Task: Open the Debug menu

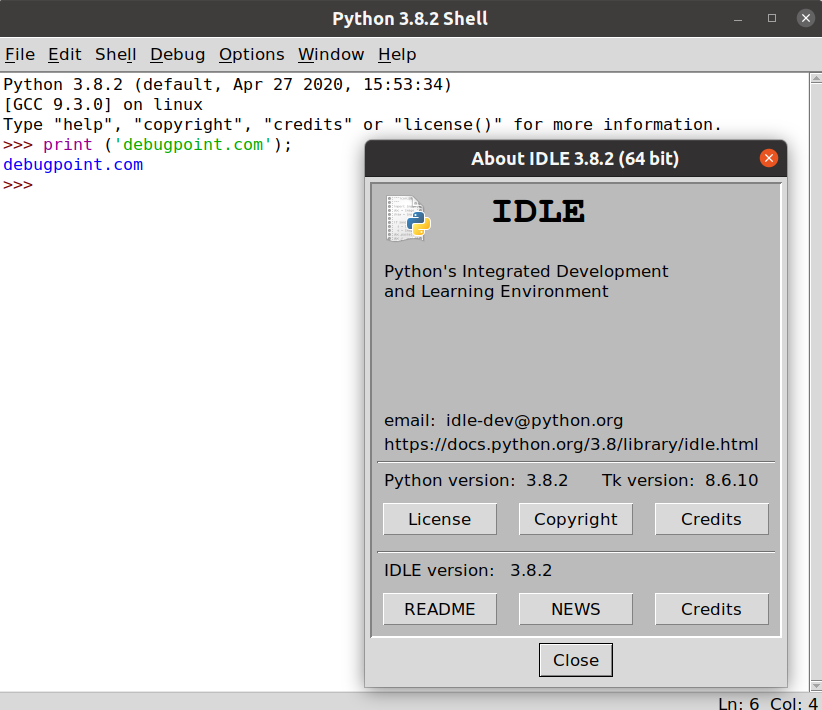Action: 177,54
